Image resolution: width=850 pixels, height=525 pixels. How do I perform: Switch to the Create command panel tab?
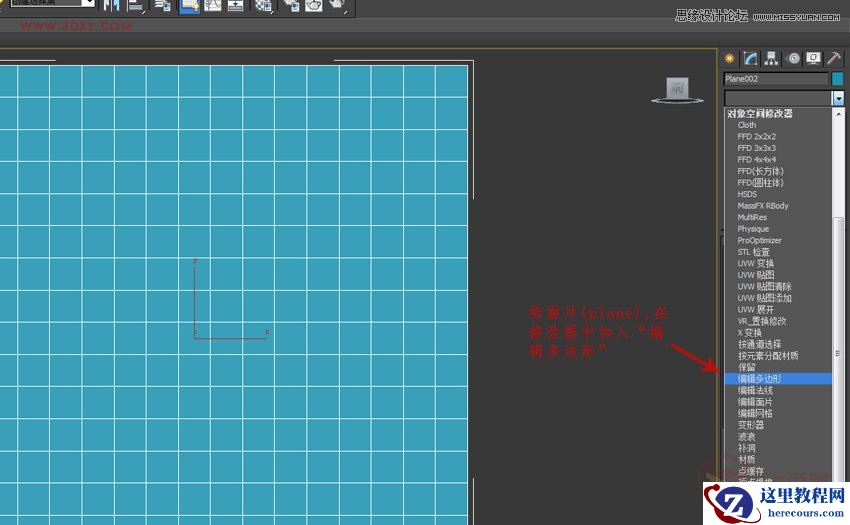(730, 58)
